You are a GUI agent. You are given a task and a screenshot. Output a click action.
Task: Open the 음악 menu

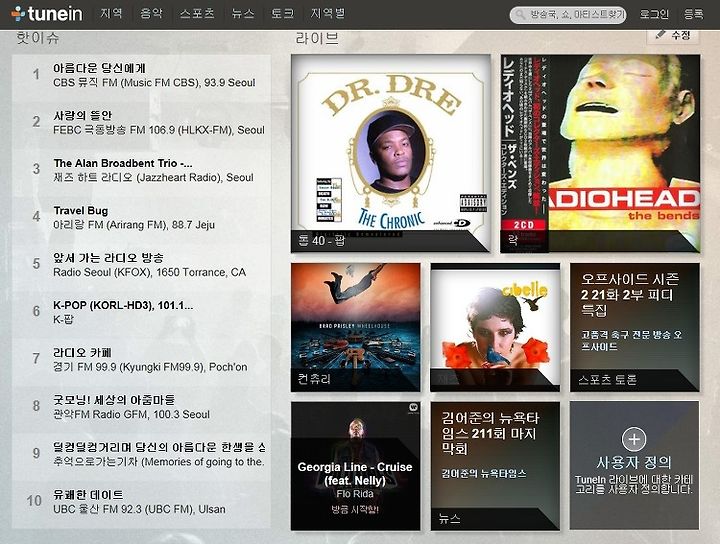tap(152, 13)
